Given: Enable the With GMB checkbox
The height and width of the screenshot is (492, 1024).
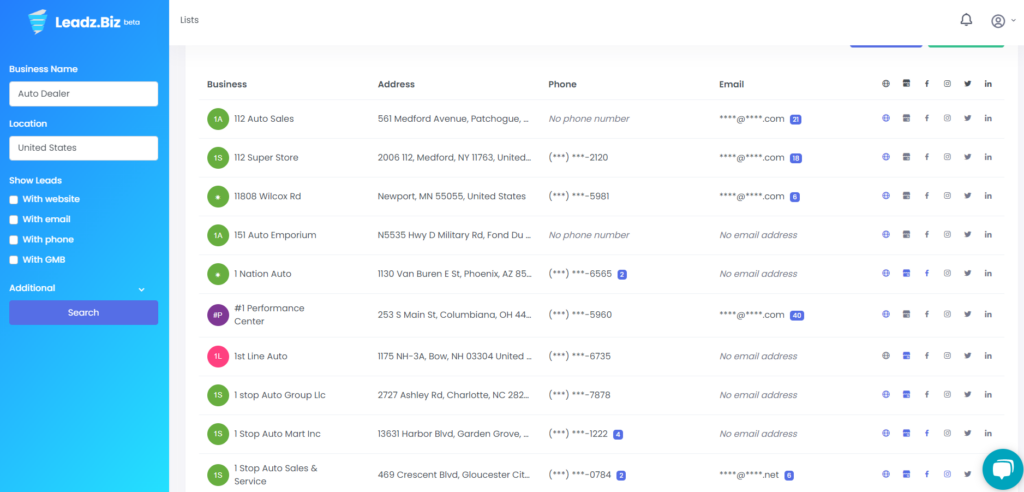Looking at the screenshot, I should tap(14, 260).
